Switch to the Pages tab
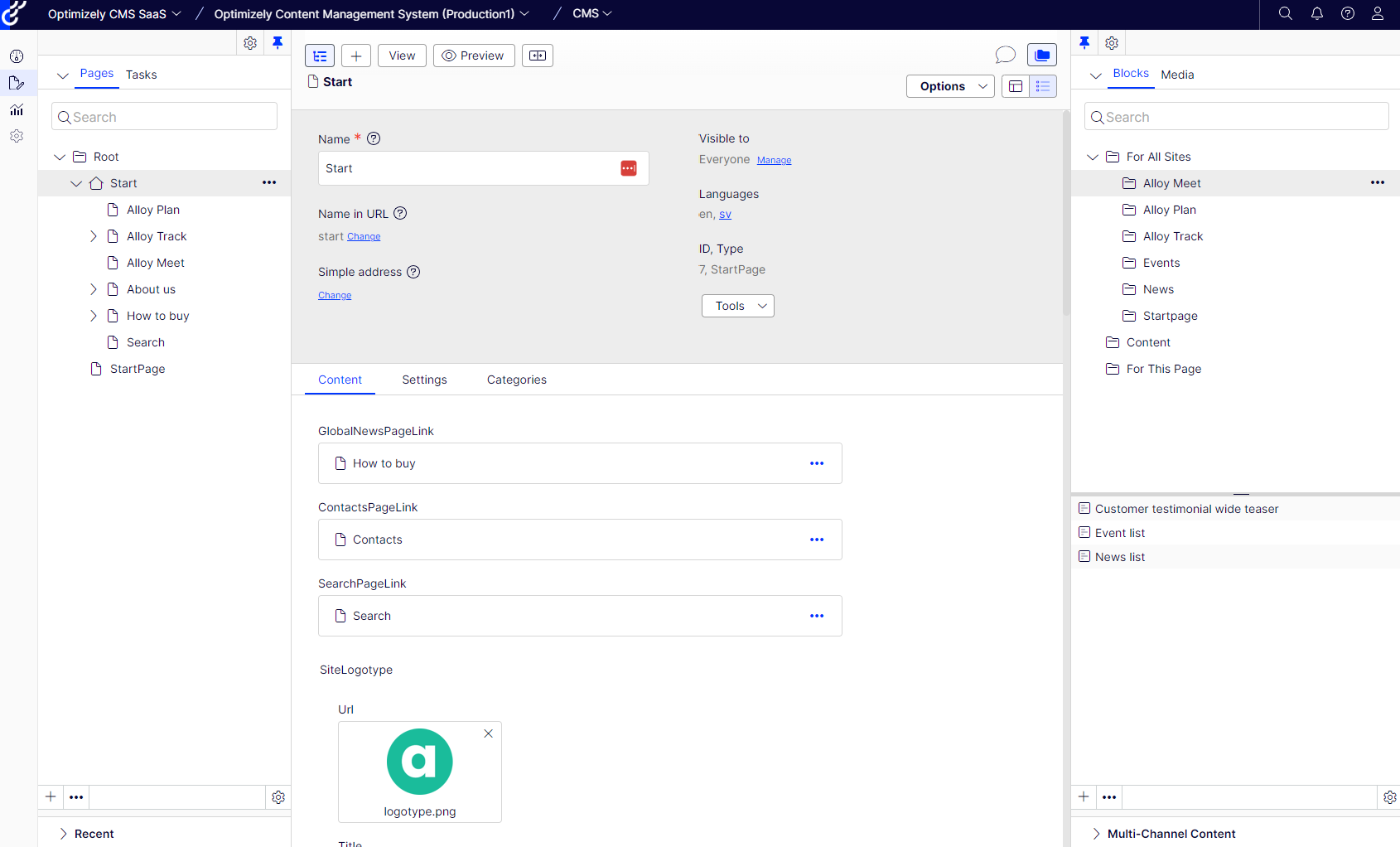This screenshot has height=847, width=1400. click(97, 74)
